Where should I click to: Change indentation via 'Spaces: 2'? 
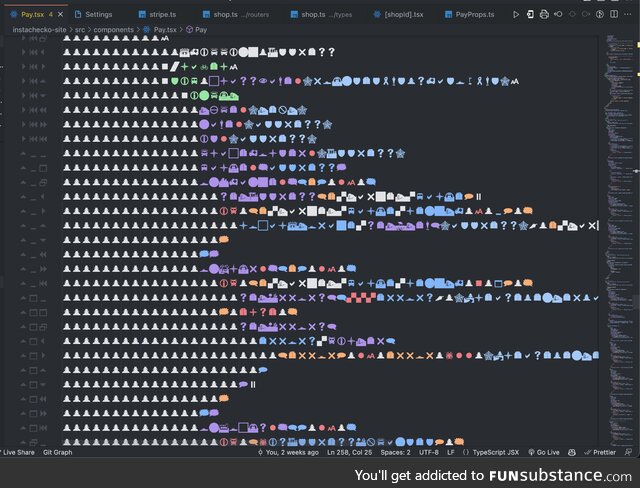click(x=396, y=452)
